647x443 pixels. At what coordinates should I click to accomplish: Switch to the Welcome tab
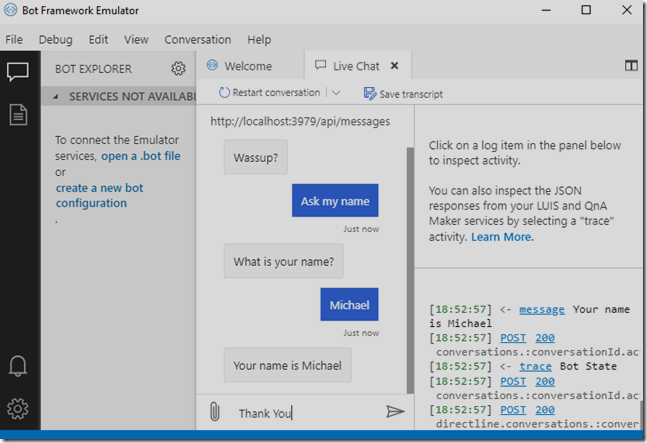point(250,66)
